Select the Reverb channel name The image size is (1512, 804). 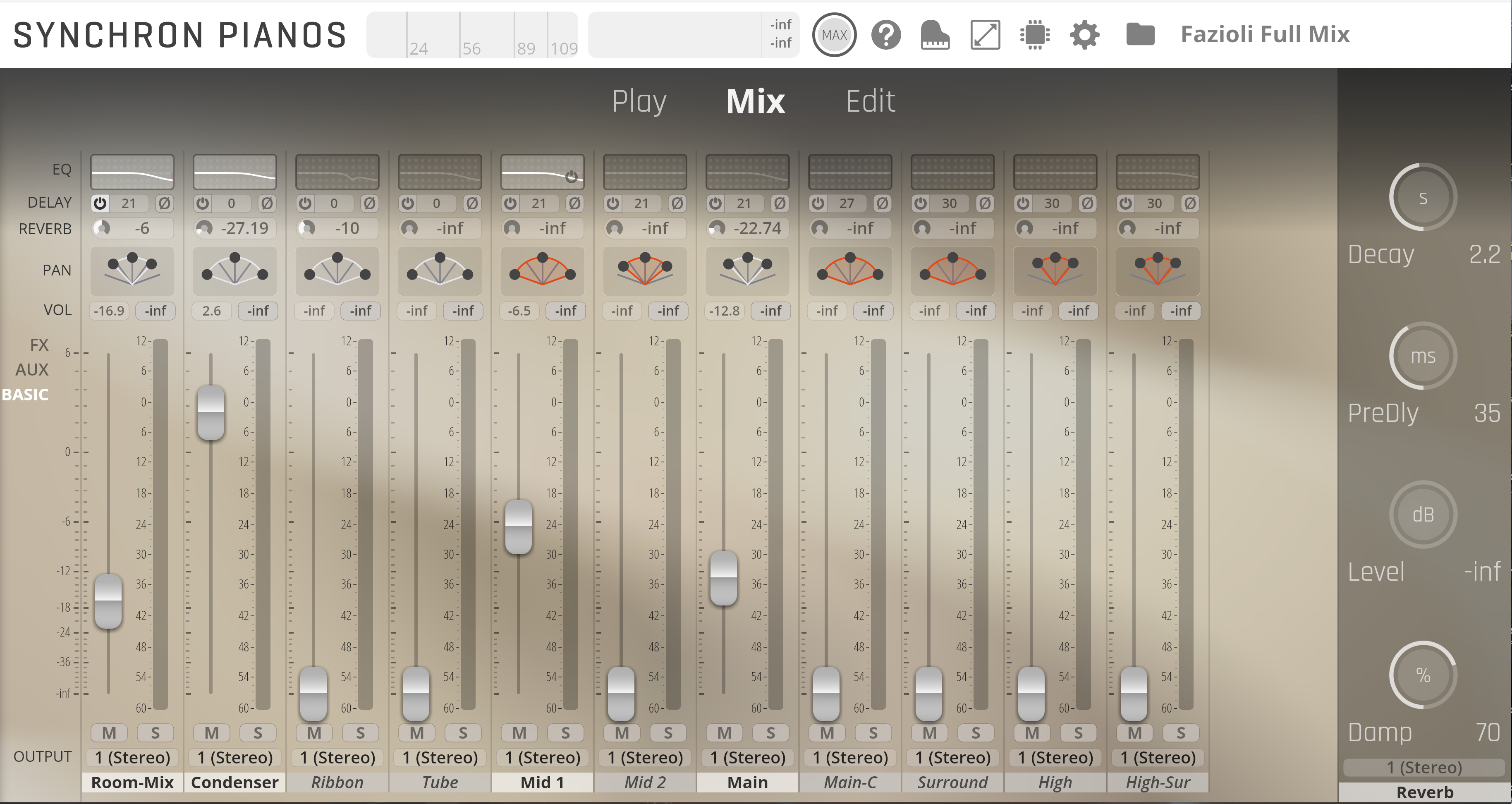(1425, 793)
